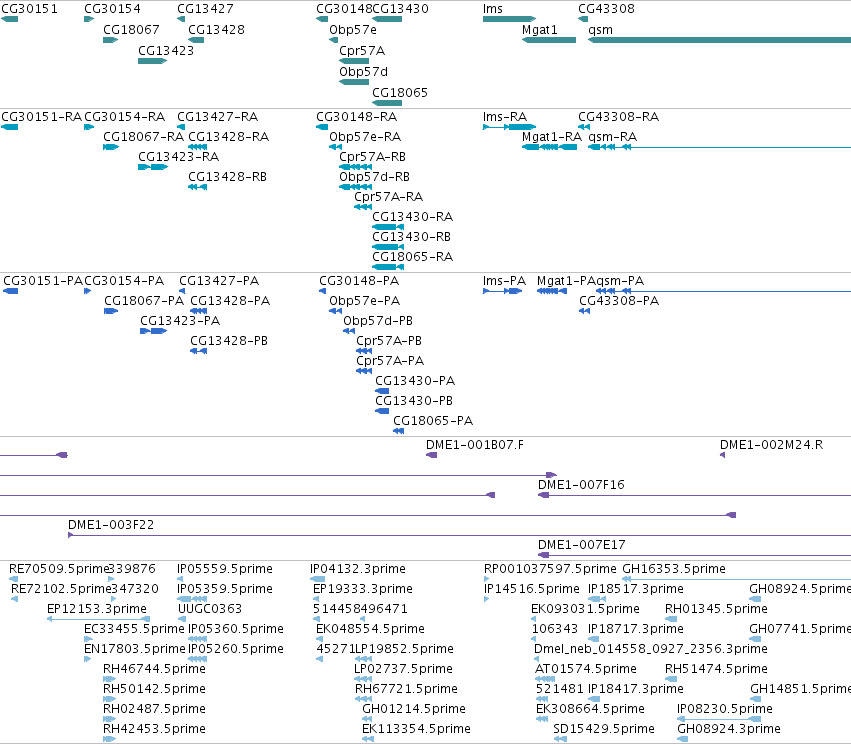Select the DME1-002M24.R clone label
The height and width of the screenshot is (744, 851).
[771, 445]
